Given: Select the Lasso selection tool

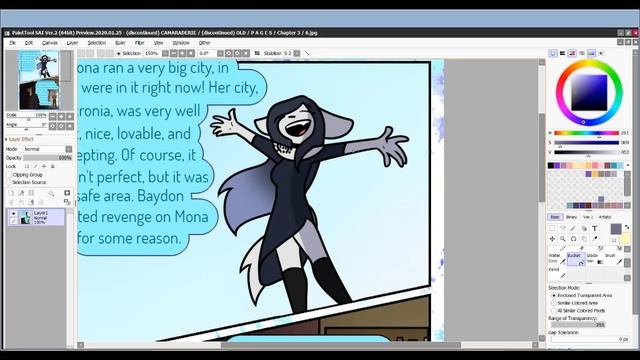Looking at the screenshot, I should point(563,229).
